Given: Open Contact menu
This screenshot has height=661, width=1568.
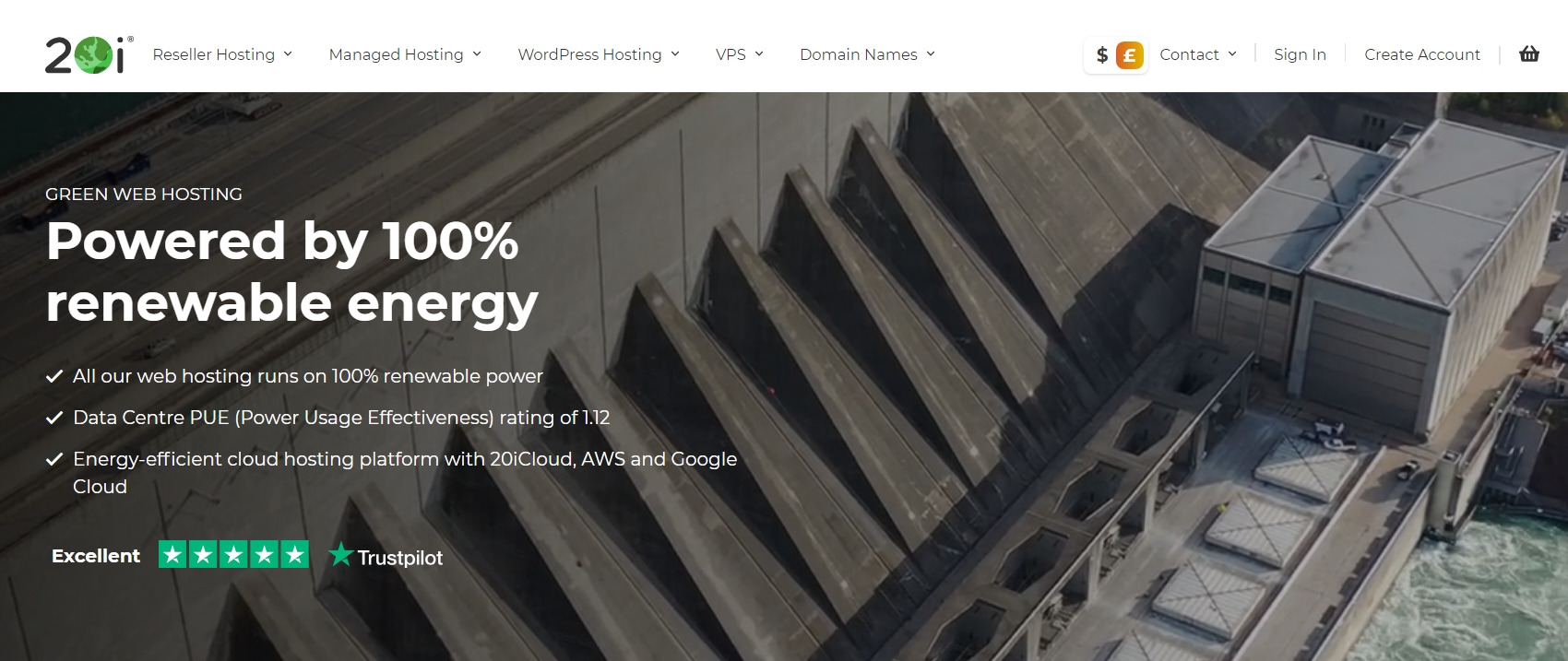Looking at the screenshot, I should [1198, 54].
